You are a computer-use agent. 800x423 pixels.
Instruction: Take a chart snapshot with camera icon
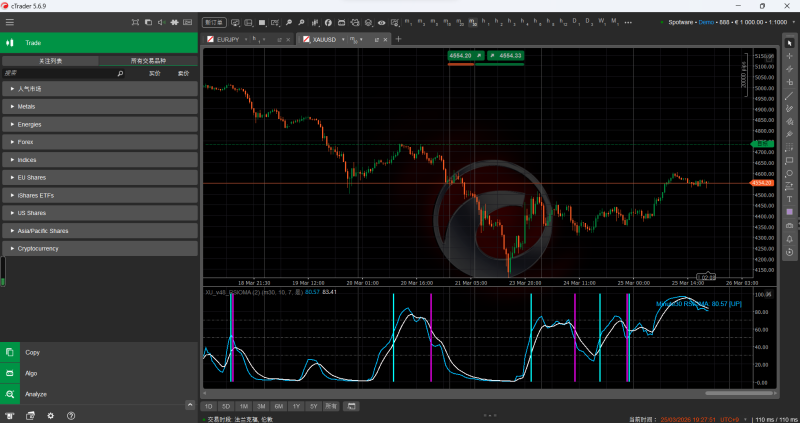tap(790, 226)
